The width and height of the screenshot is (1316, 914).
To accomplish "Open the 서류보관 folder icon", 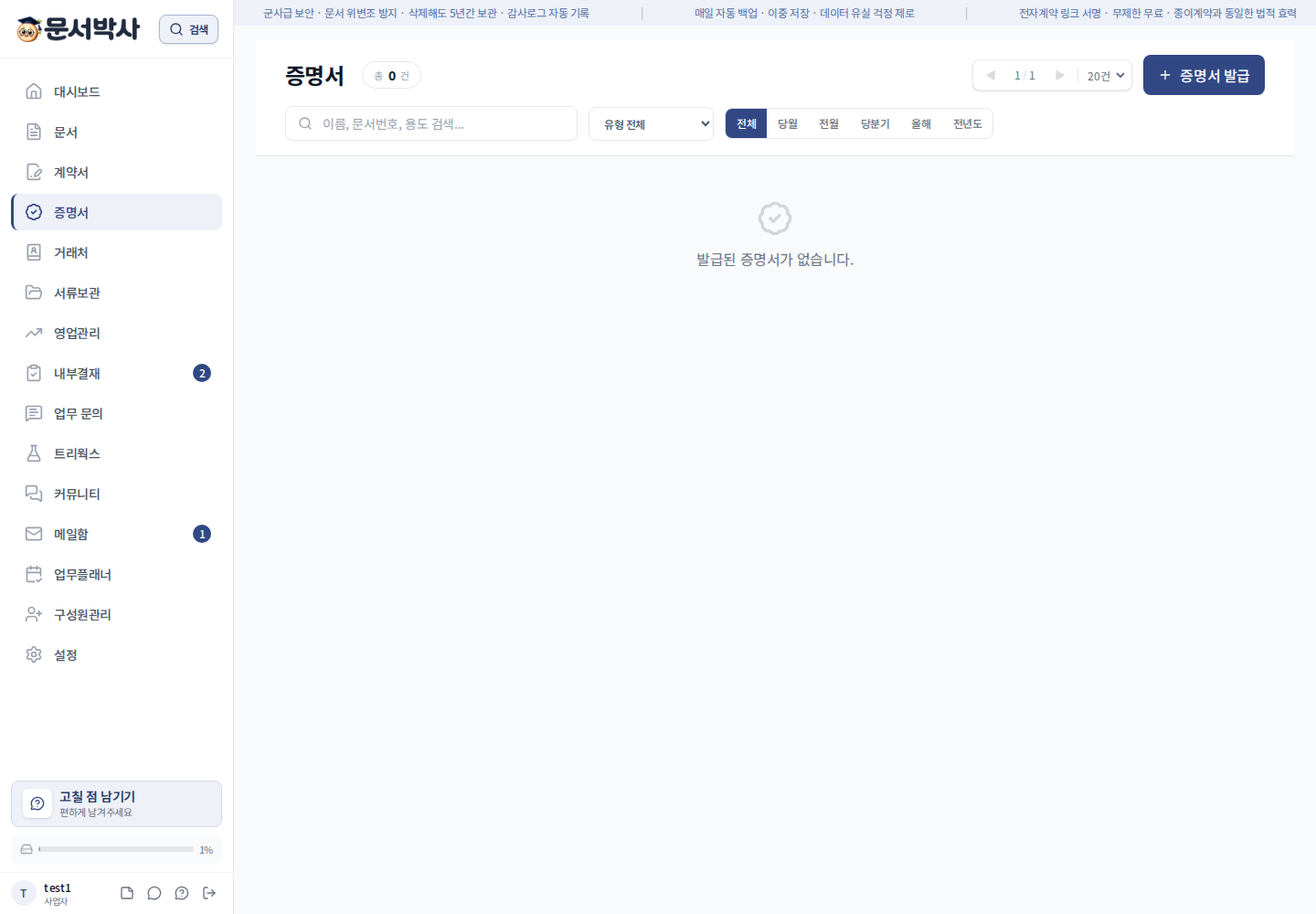I will click(34, 292).
